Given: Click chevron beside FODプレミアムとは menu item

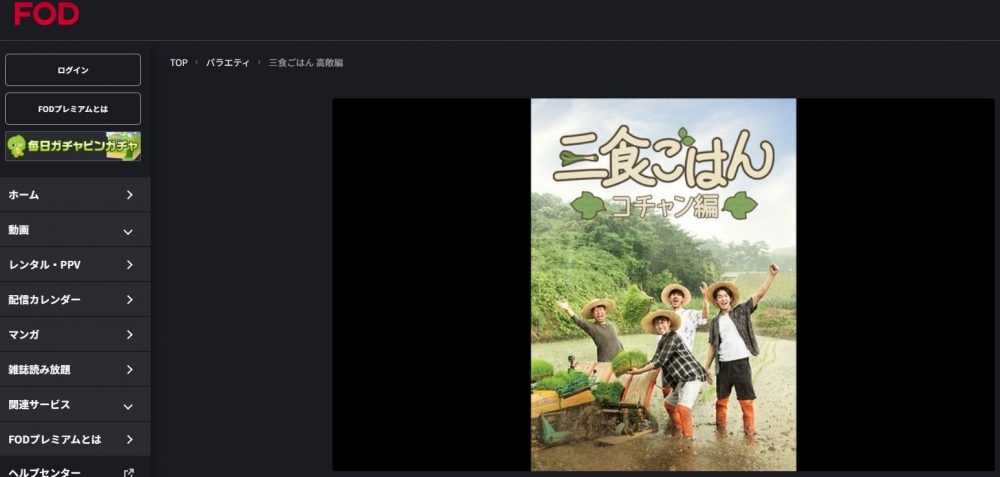Looking at the screenshot, I should coord(129,439).
